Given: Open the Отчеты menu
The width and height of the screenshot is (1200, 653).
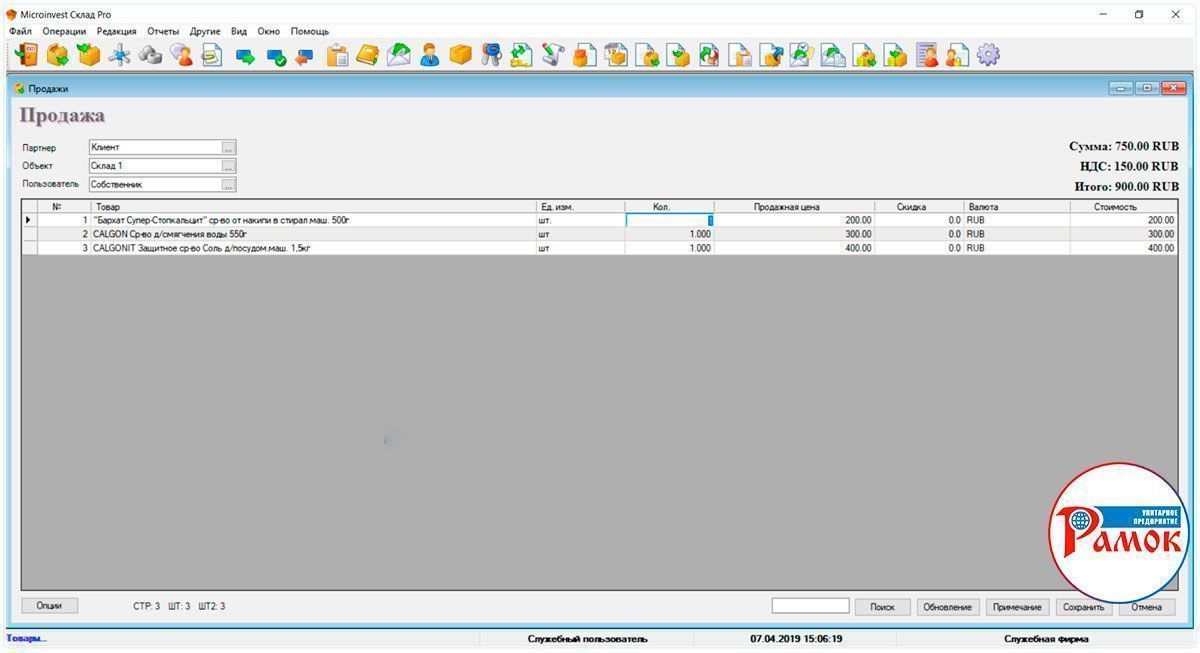Looking at the screenshot, I should 163,31.
